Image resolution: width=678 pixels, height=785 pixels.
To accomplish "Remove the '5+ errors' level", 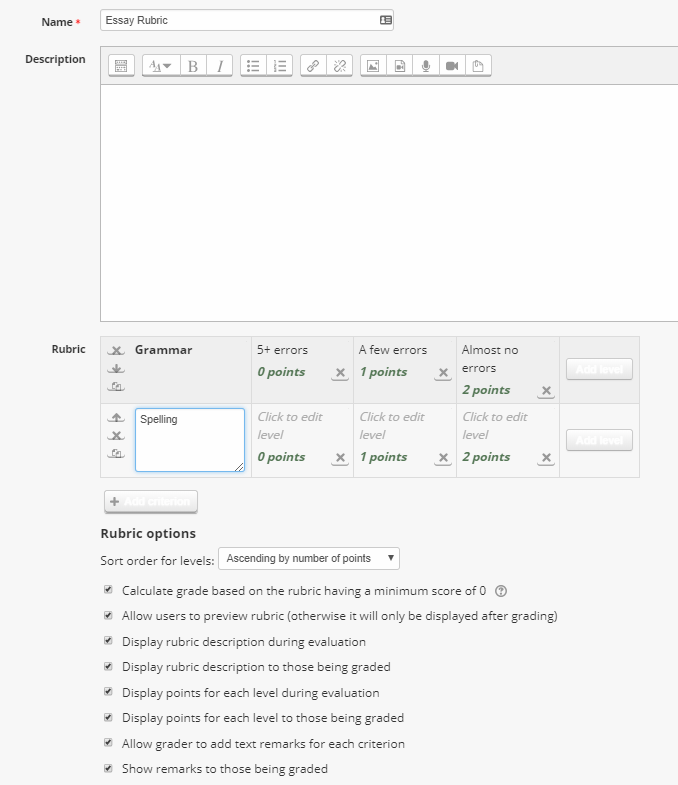I will pyautogui.click(x=340, y=373).
